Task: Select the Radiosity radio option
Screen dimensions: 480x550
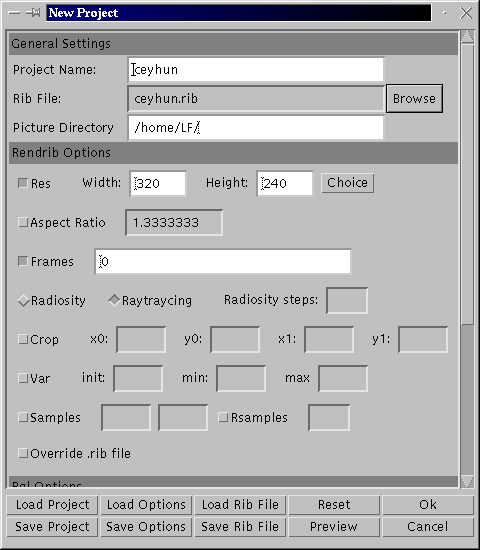Action: click(x=24, y=301)
